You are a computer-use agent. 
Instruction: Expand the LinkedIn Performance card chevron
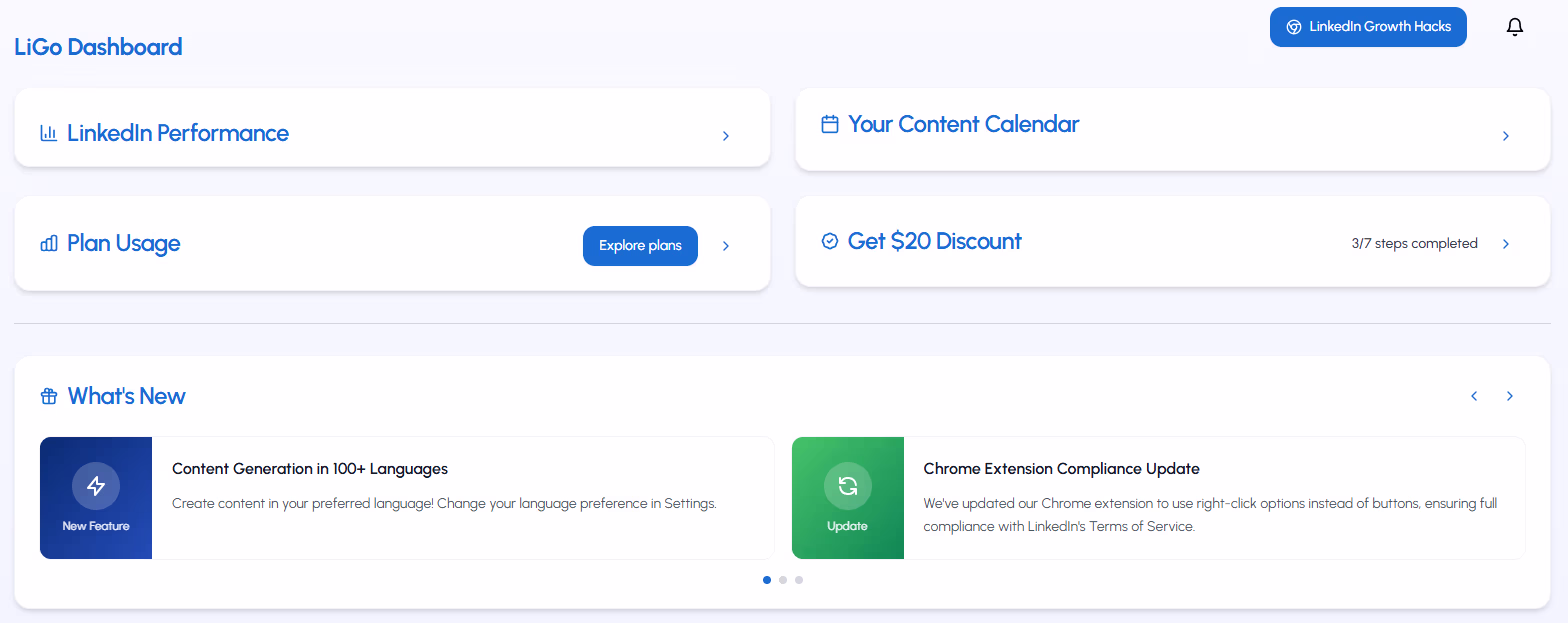click(x=726, y=136)
